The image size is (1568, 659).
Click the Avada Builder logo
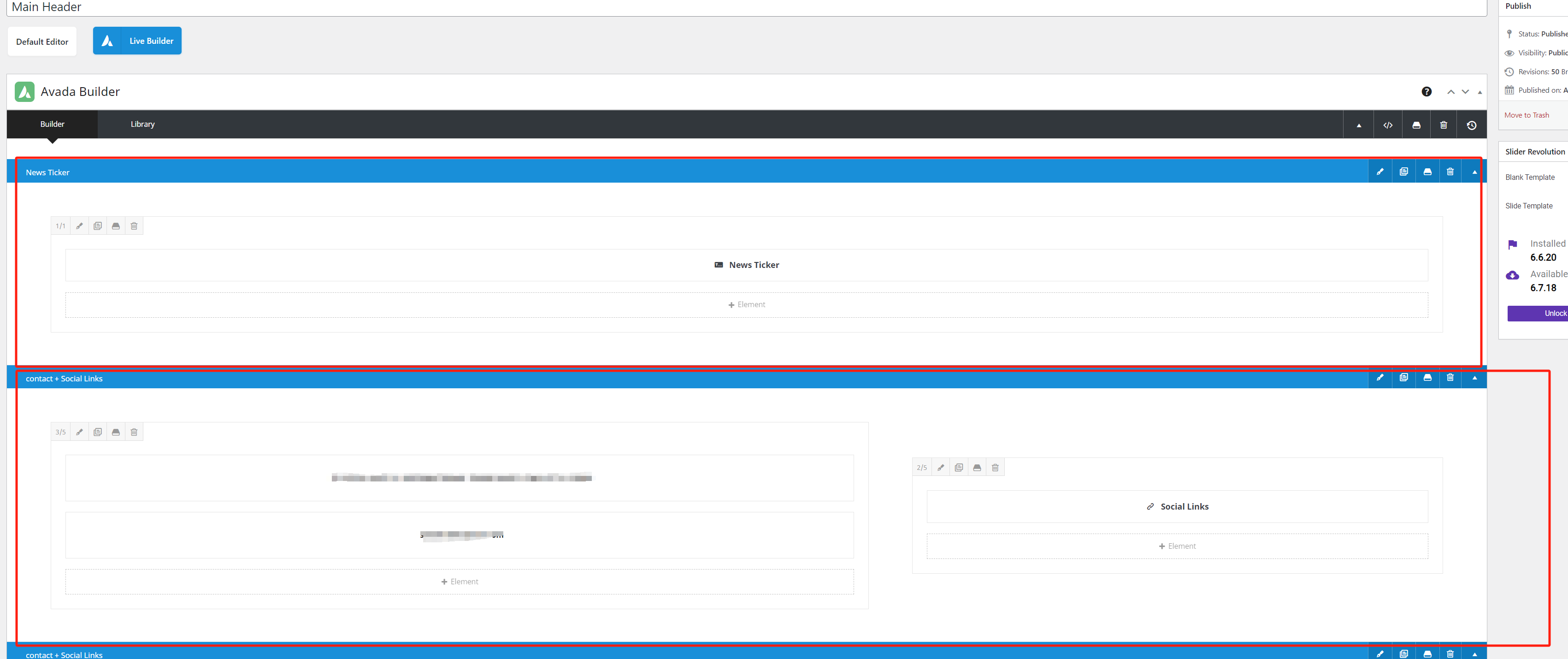pyautogui.click(x=24, y=91)
